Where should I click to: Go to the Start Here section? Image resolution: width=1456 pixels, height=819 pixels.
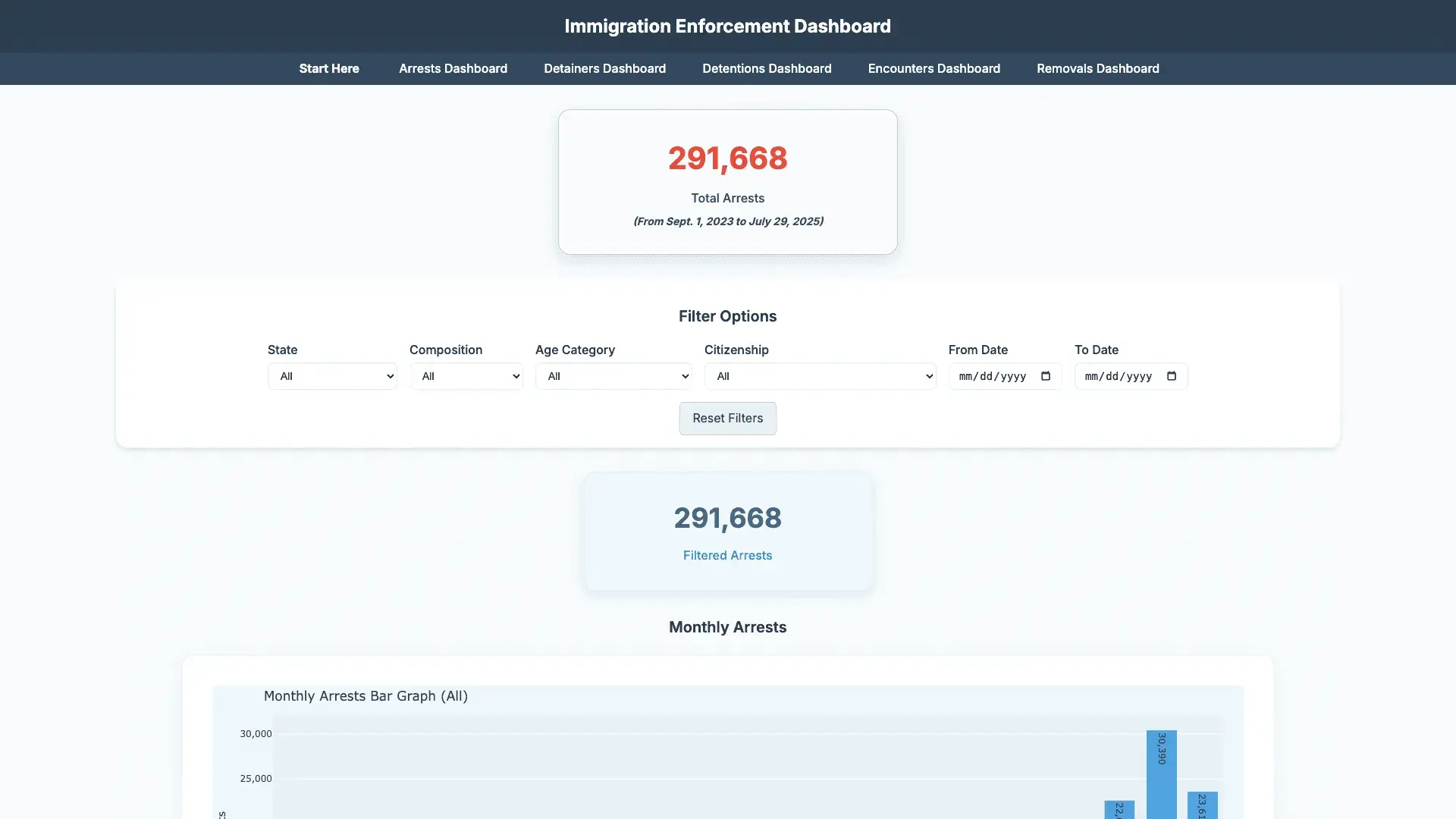329,68
